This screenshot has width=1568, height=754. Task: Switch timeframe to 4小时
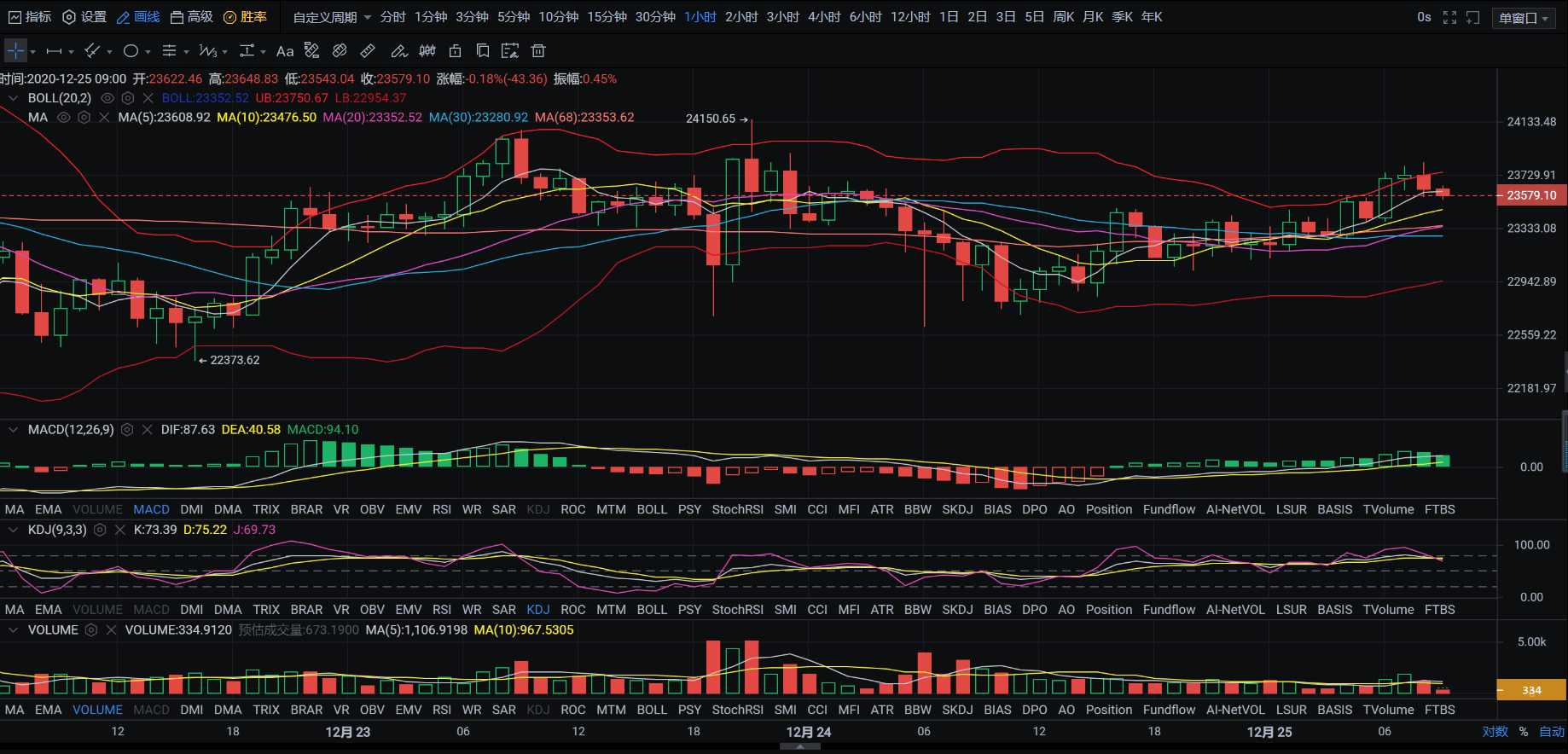pyautogui.click(x=824, y=17)
